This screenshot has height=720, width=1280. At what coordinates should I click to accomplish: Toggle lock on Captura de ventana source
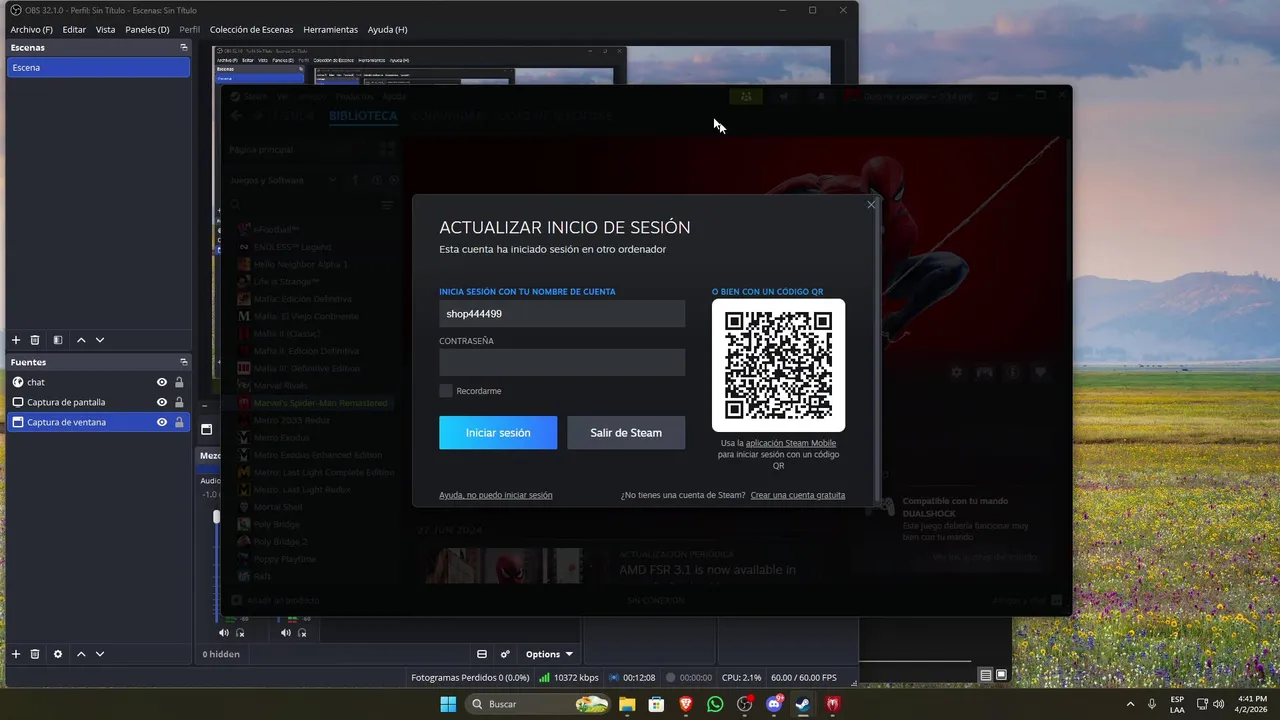[x=179, y=422]
